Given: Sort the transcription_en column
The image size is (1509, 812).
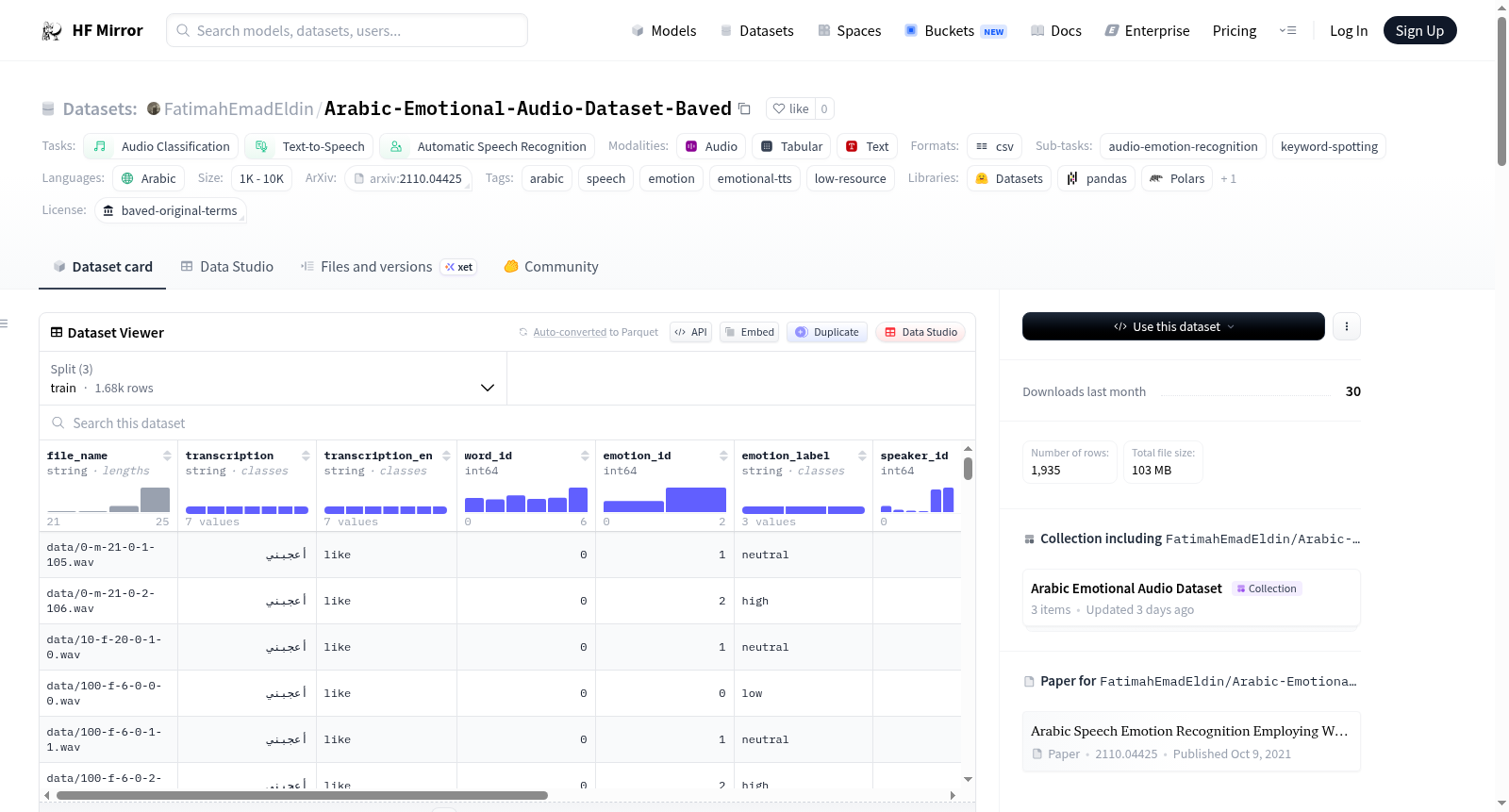Looking at the screenshot, I should coord(446,456).
